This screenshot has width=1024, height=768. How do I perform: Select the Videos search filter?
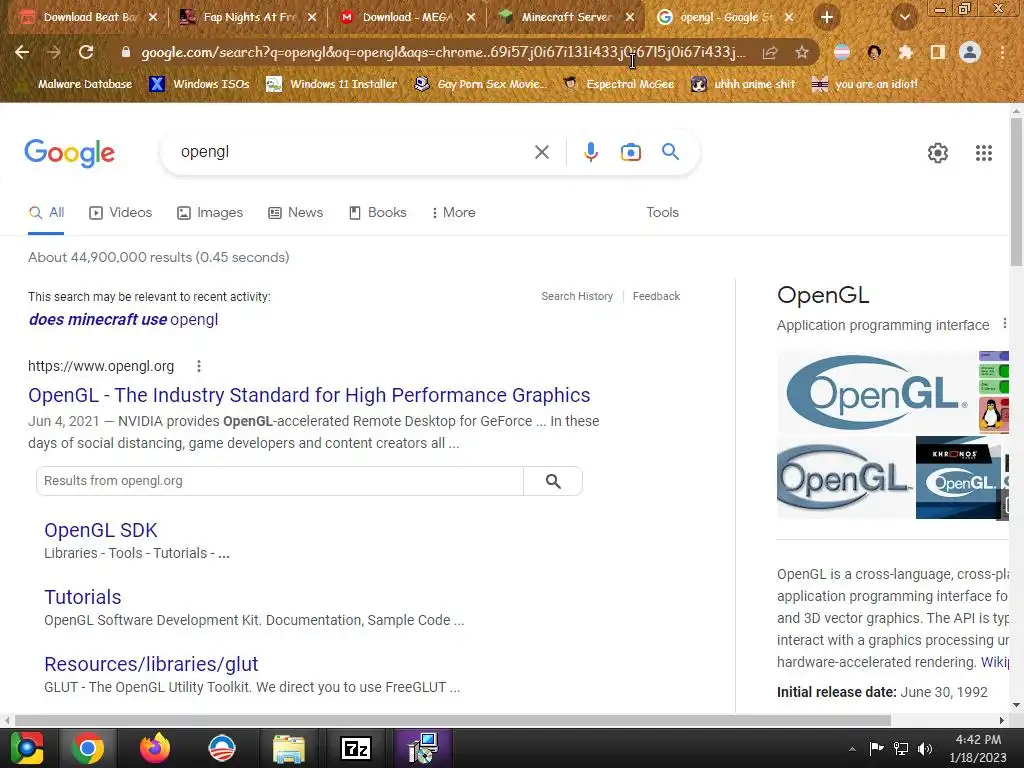[121, 213]
